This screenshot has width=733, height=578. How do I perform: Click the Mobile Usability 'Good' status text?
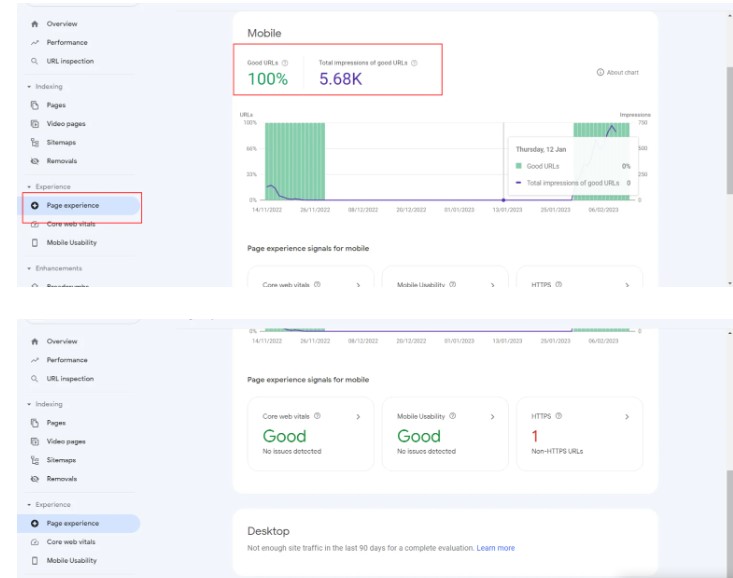click(419, 436)
